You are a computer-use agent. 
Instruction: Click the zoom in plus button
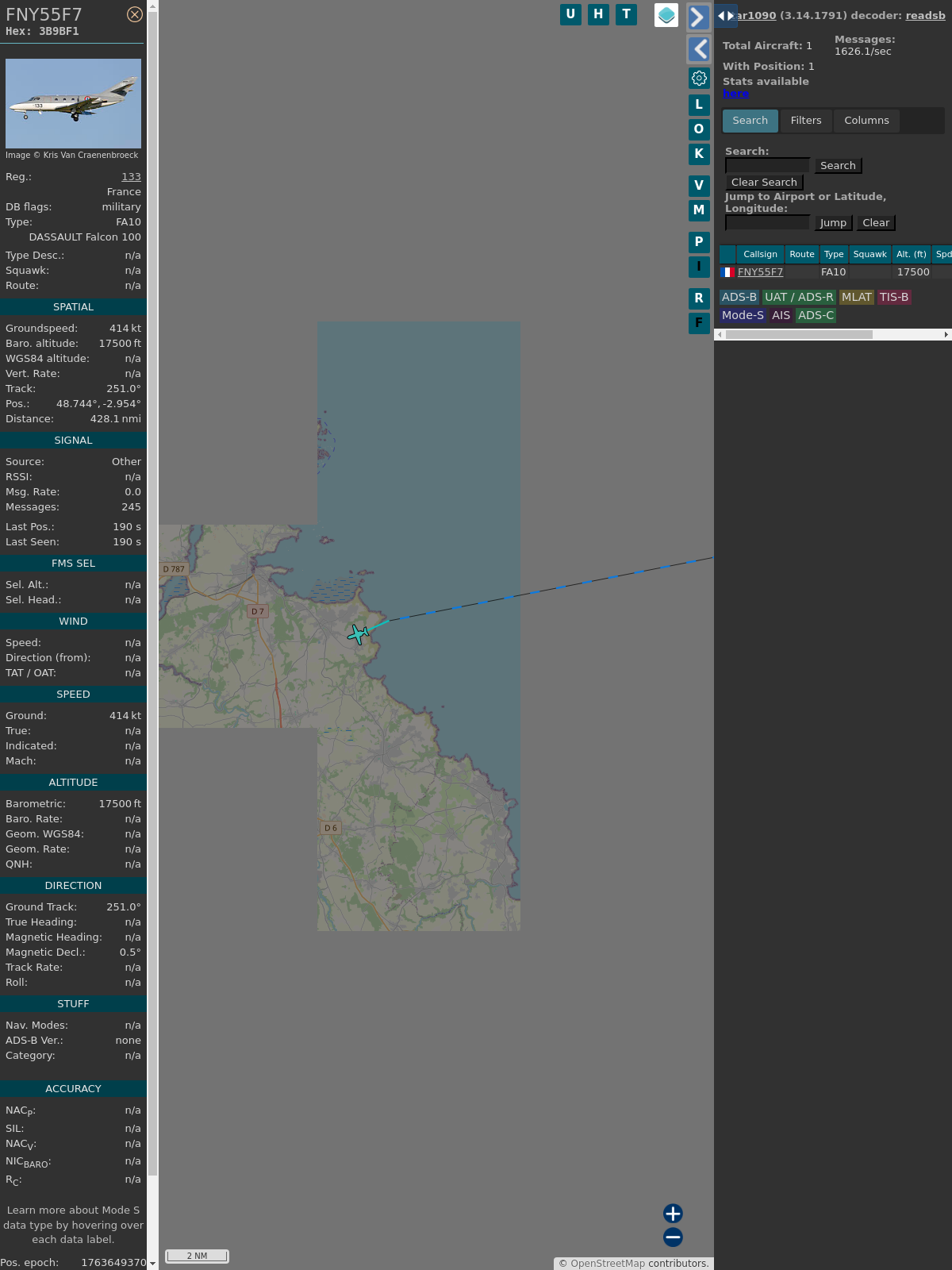pos(673,1214)
